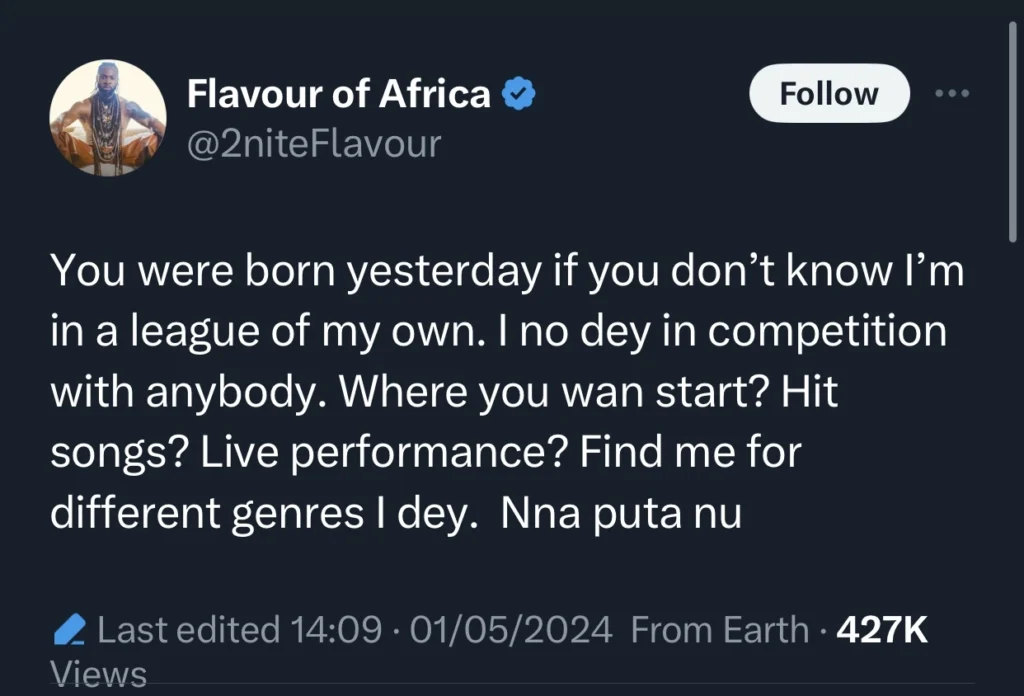Click the Views label
Screen dimensions: 1024x696
[x=98, y=675]
